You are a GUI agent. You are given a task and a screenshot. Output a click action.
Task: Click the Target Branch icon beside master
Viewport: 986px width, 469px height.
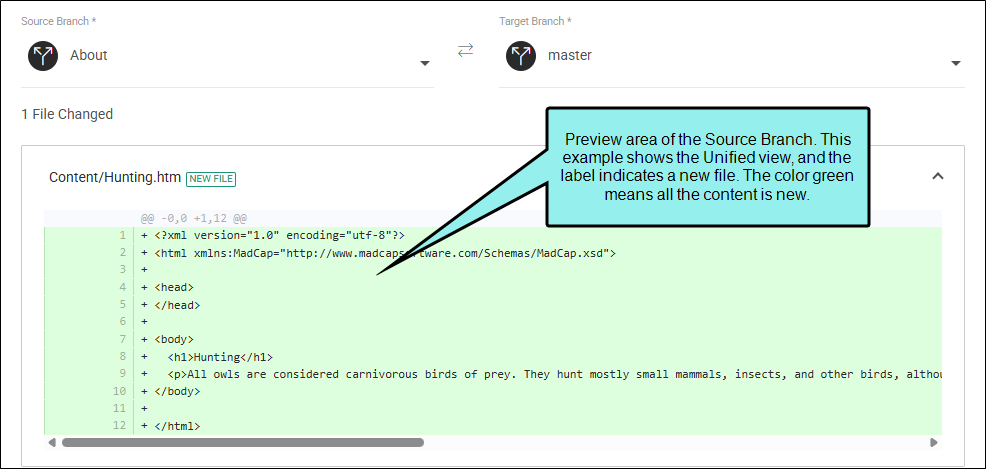(521, 56)
